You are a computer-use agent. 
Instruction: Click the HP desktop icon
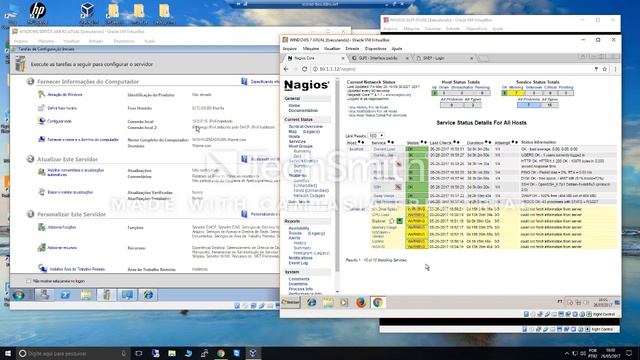click(x=38, y=13)
